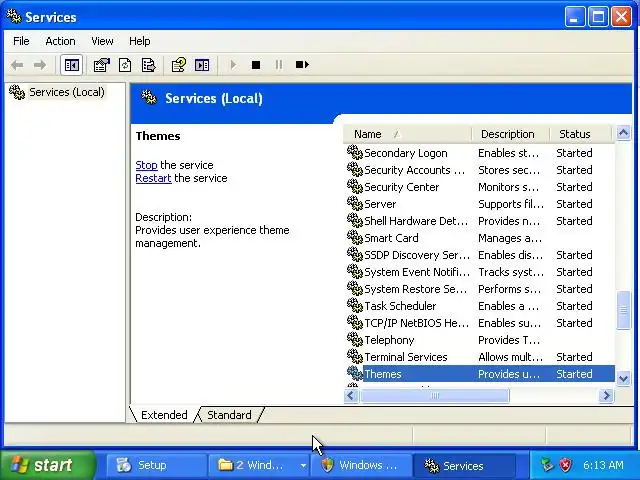The image size is (640, 480).
Task: Click the Start button on taskbar
Action: pos(47,465)
